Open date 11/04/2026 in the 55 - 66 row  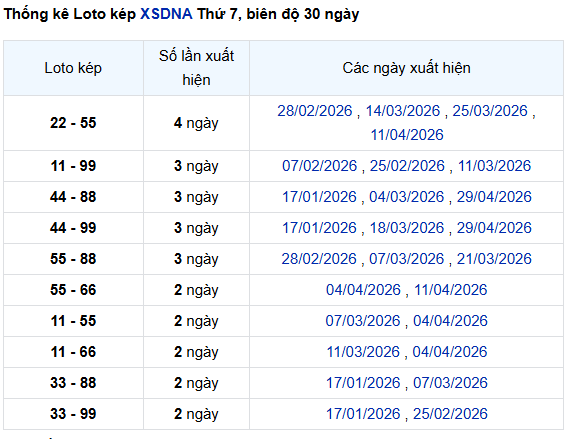pyautogui.click(x=450, y=290)
